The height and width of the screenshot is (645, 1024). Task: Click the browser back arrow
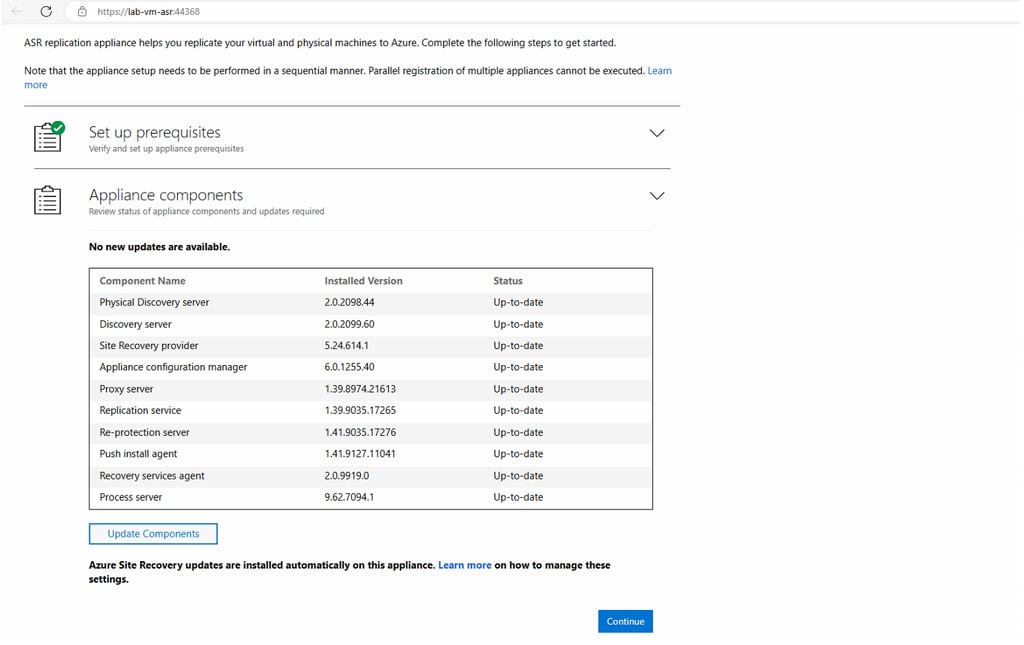[x=17, y=11]
